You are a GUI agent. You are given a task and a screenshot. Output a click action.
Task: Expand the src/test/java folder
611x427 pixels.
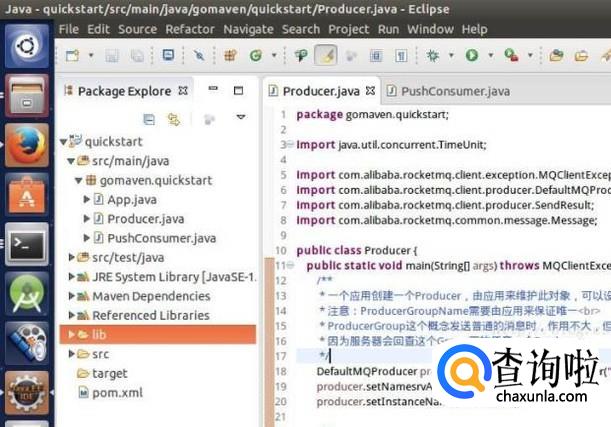[x=71, y=257]
